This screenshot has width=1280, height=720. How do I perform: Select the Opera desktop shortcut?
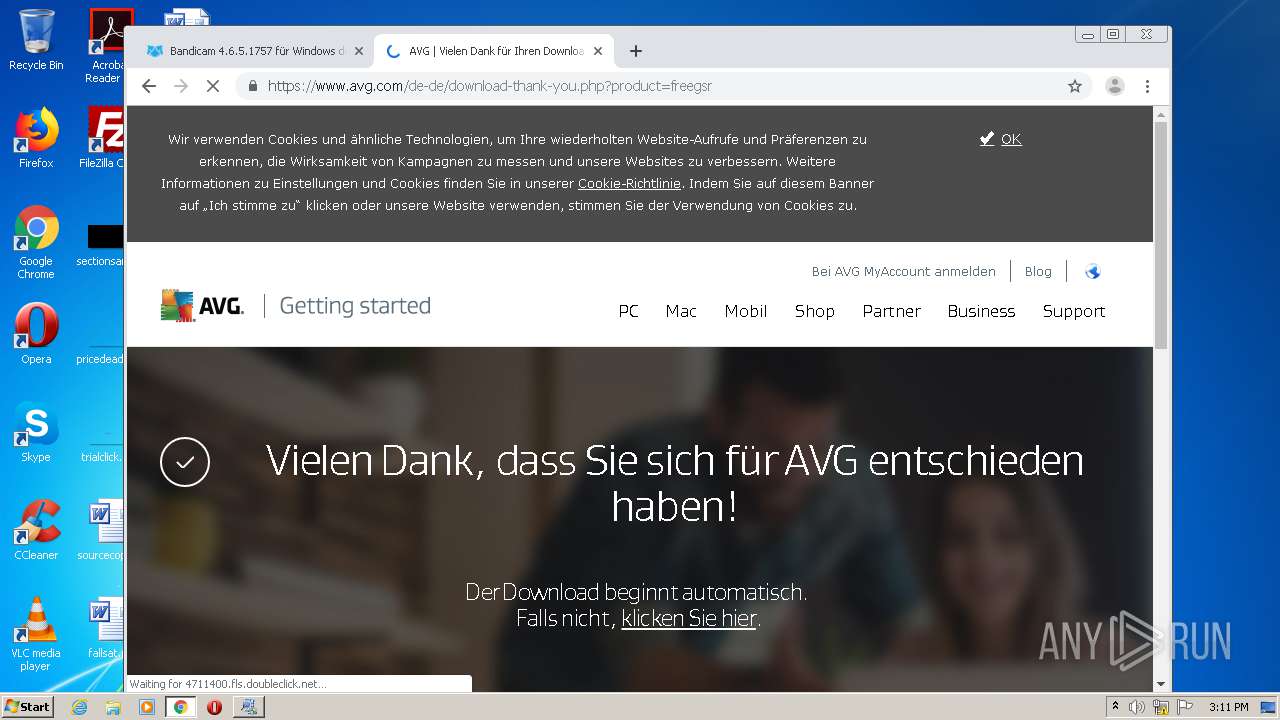(36, 334)
